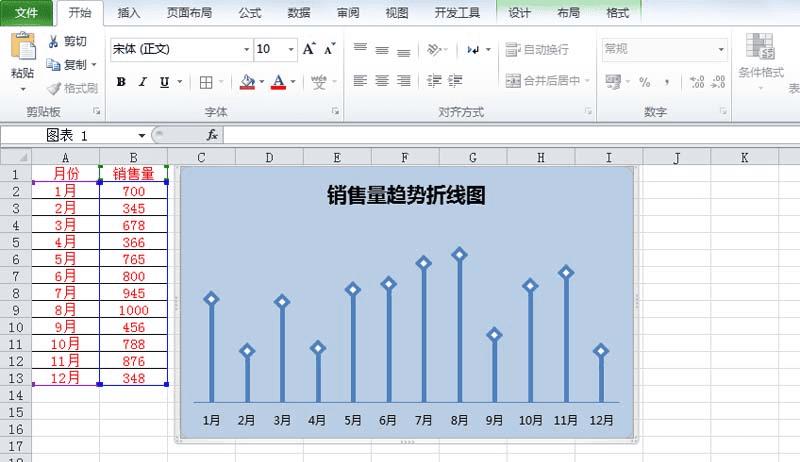Switch to the Insert (插入) tab
Viewport: 800px width, 462px height.
click(129, 13)
